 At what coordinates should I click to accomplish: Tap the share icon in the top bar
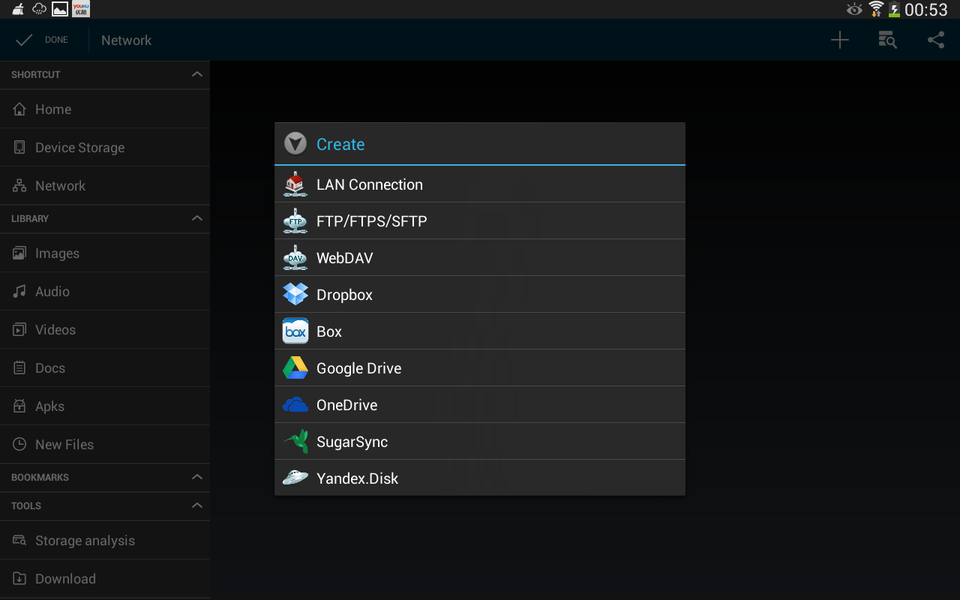pyautogui.click(x=936, y=40)
